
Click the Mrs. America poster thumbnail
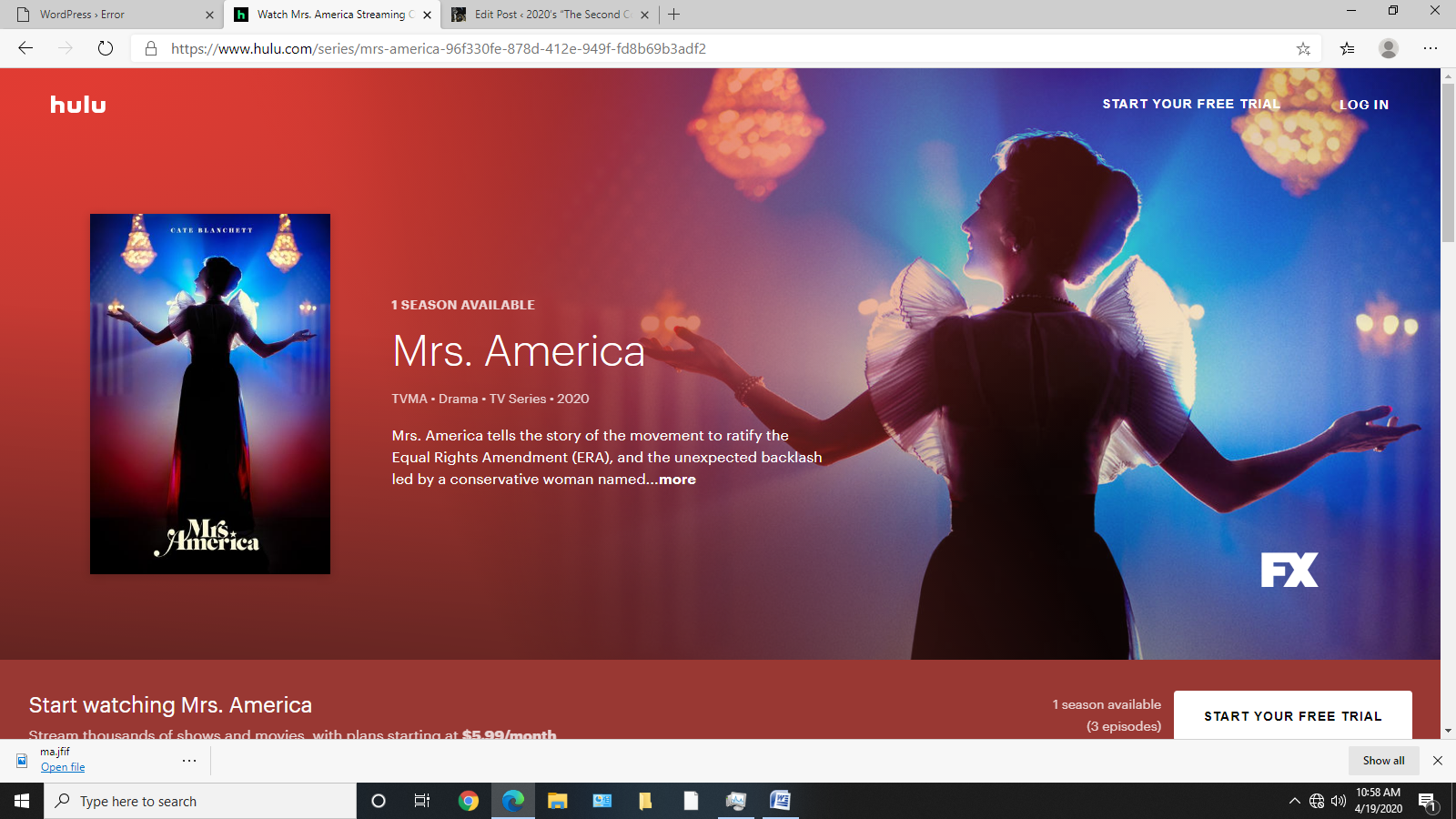pos(210,393)
